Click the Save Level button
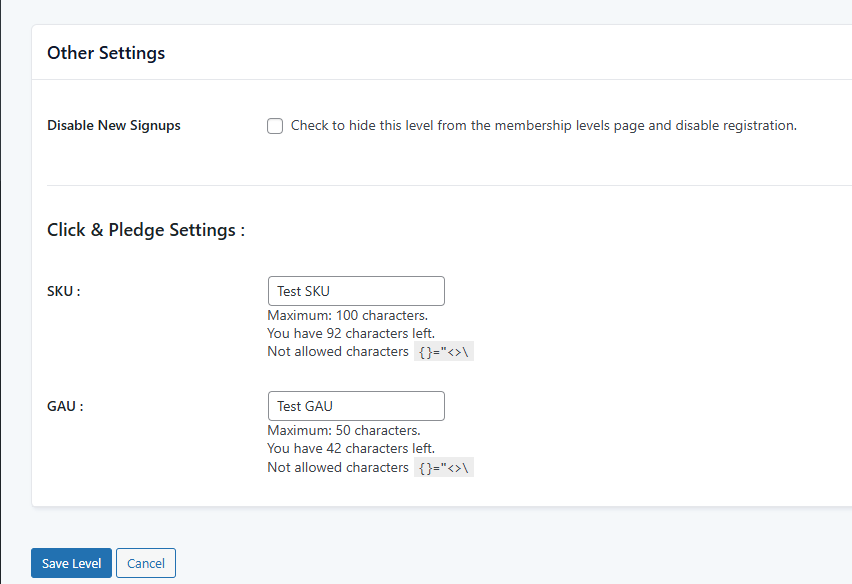The width and height of the screenshot is (852, 584). click(71, 563)
